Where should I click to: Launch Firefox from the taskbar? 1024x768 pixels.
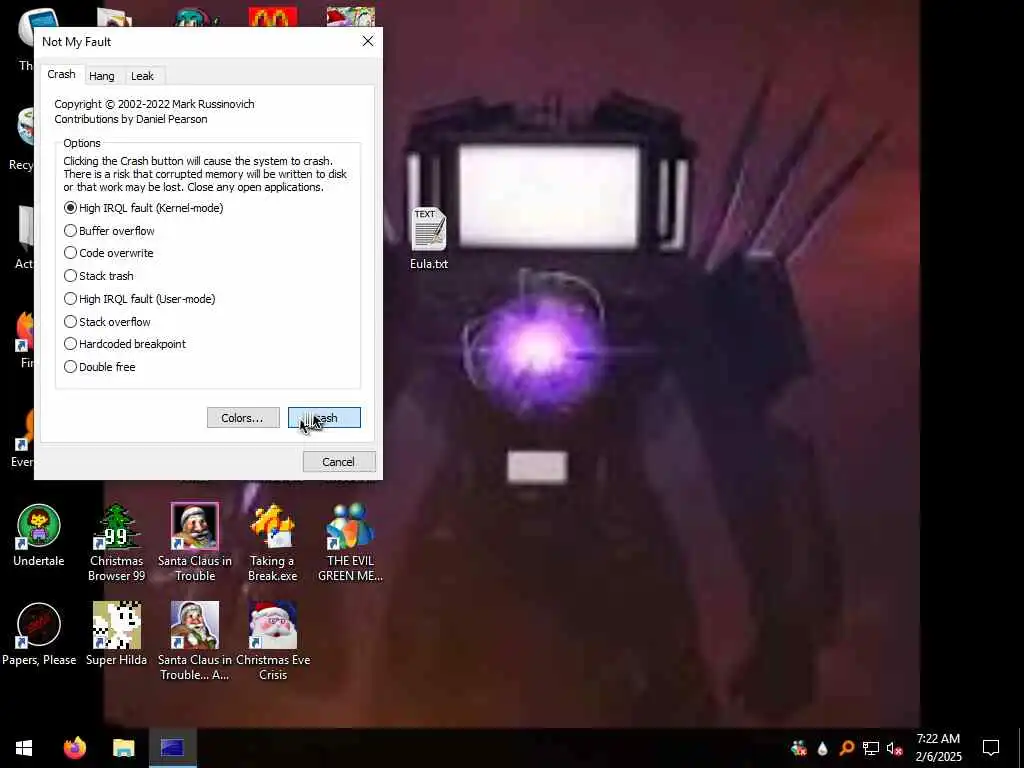tap(74, 748)
